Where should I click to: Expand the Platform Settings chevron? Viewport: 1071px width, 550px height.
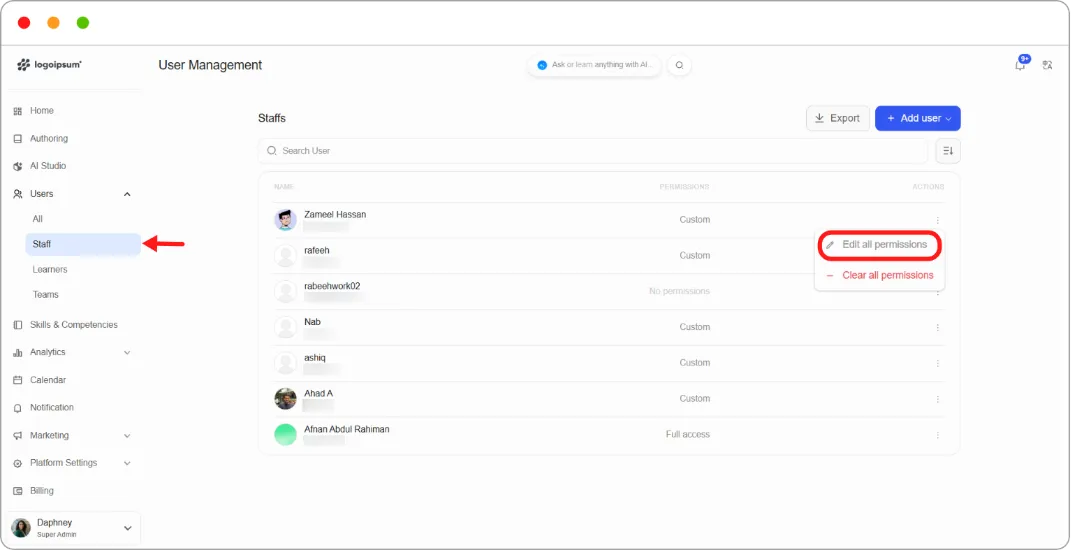[x=127, y=463]
